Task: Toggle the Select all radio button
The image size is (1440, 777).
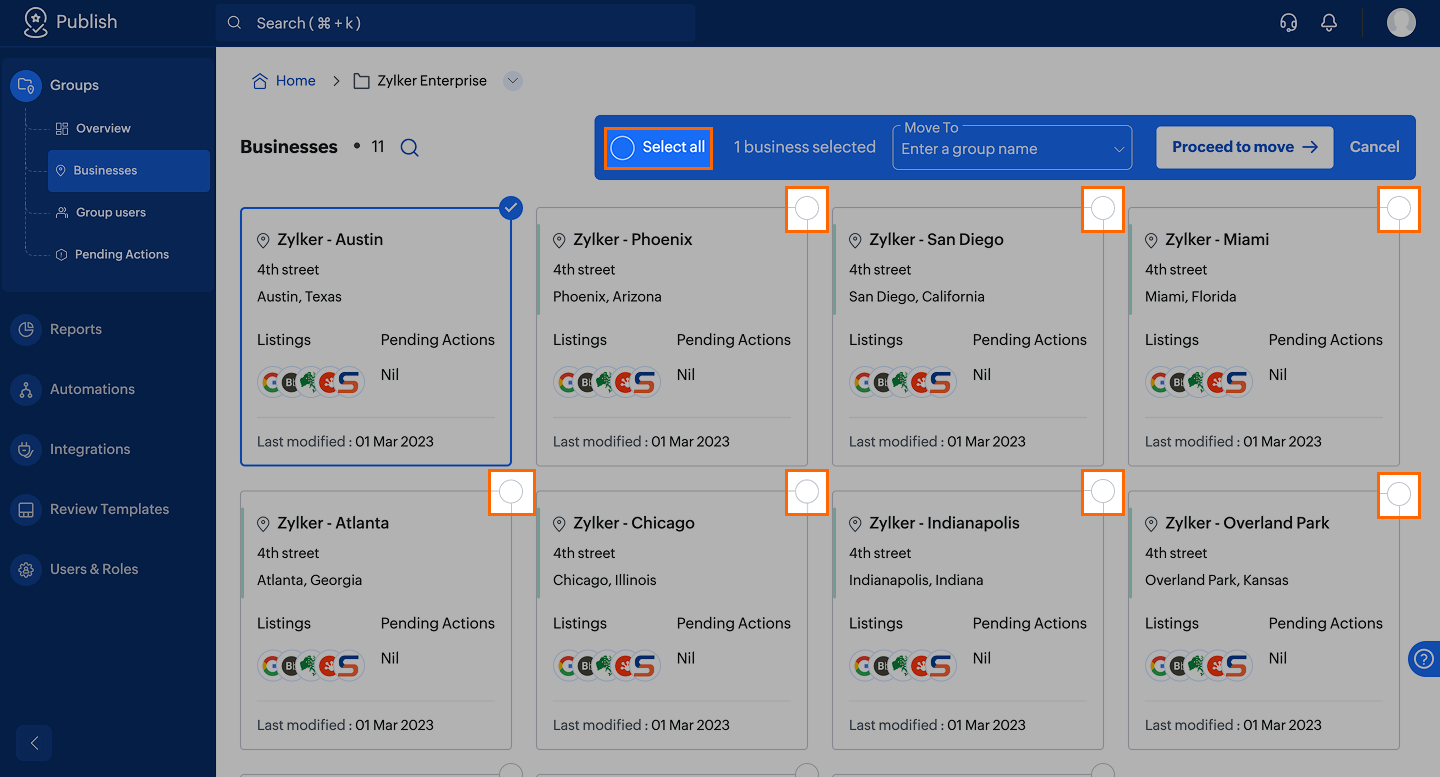Action: (x=623, y=148)
